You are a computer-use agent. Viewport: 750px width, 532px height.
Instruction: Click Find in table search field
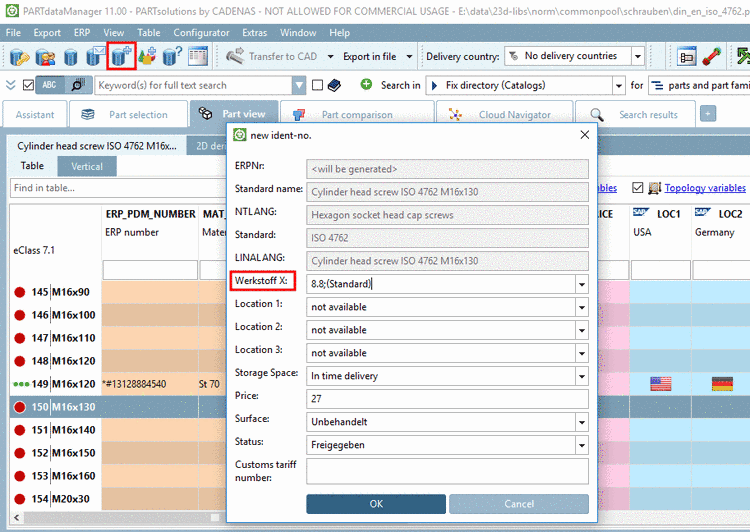point(117,188)
